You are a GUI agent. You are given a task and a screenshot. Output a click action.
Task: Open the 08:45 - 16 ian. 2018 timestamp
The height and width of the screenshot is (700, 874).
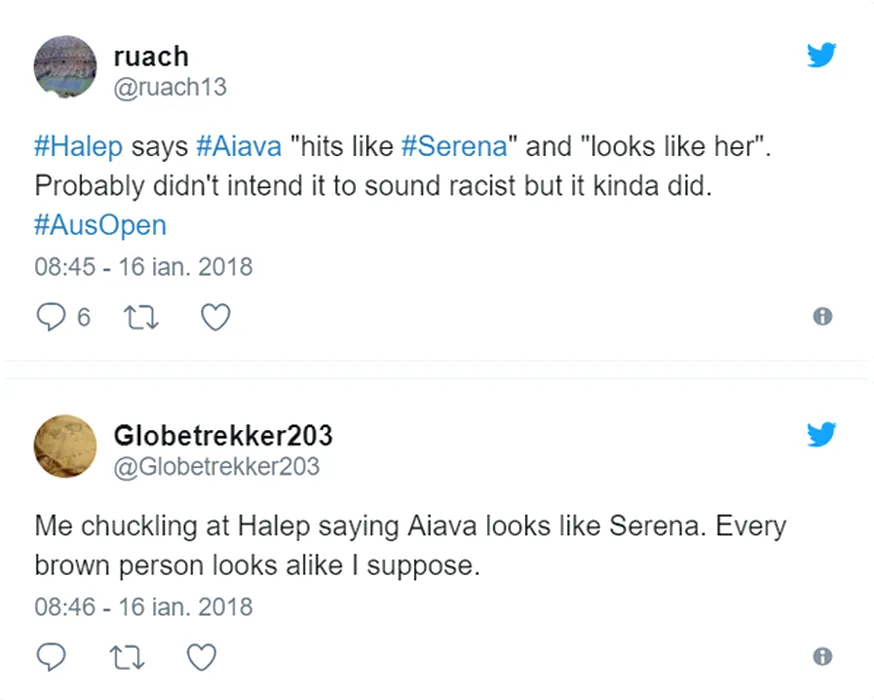(x=144, y=267)
